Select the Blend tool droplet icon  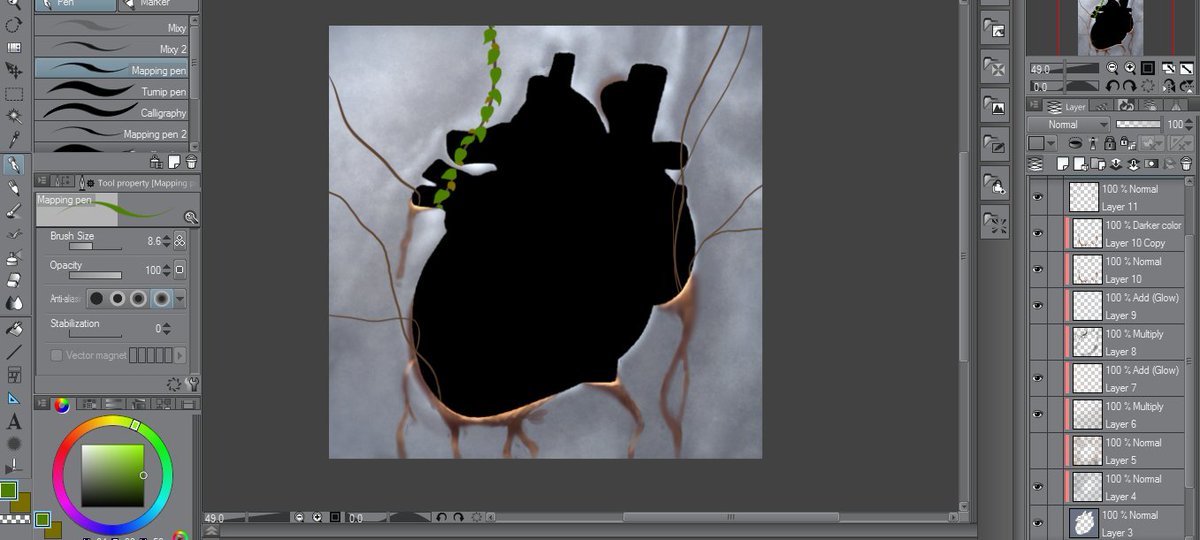click(14, 303)
